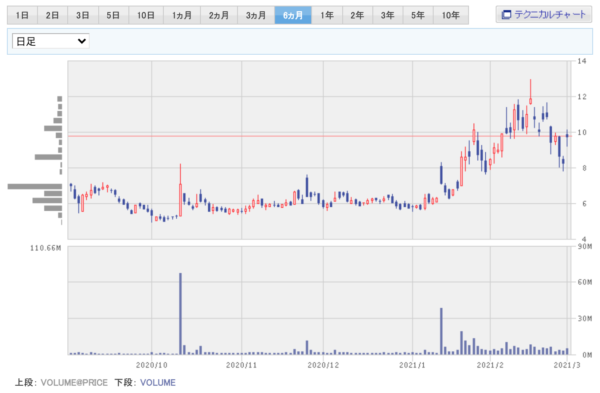
Task: Click the highest red candlestick near 12
Action: pyautogui.click(x=530, y=92)
